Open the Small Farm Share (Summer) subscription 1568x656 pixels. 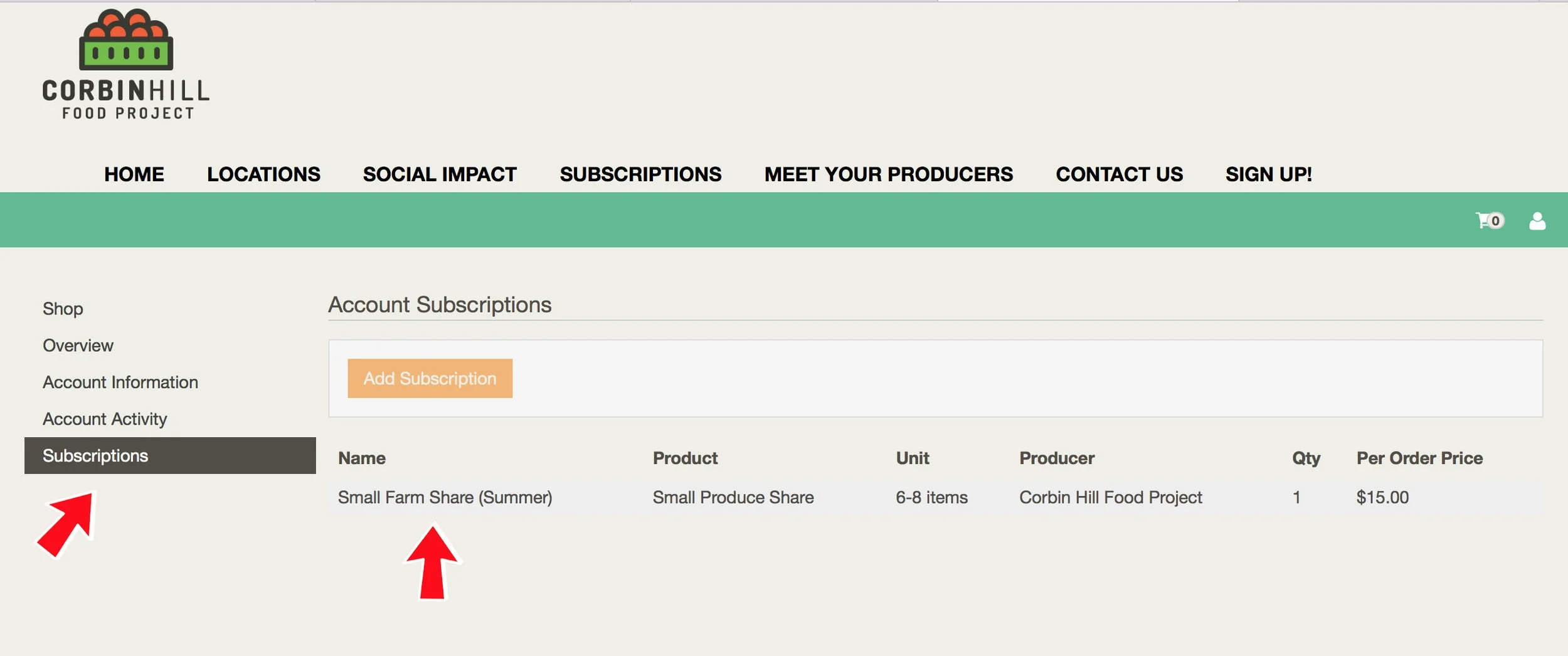coord(445,497)
